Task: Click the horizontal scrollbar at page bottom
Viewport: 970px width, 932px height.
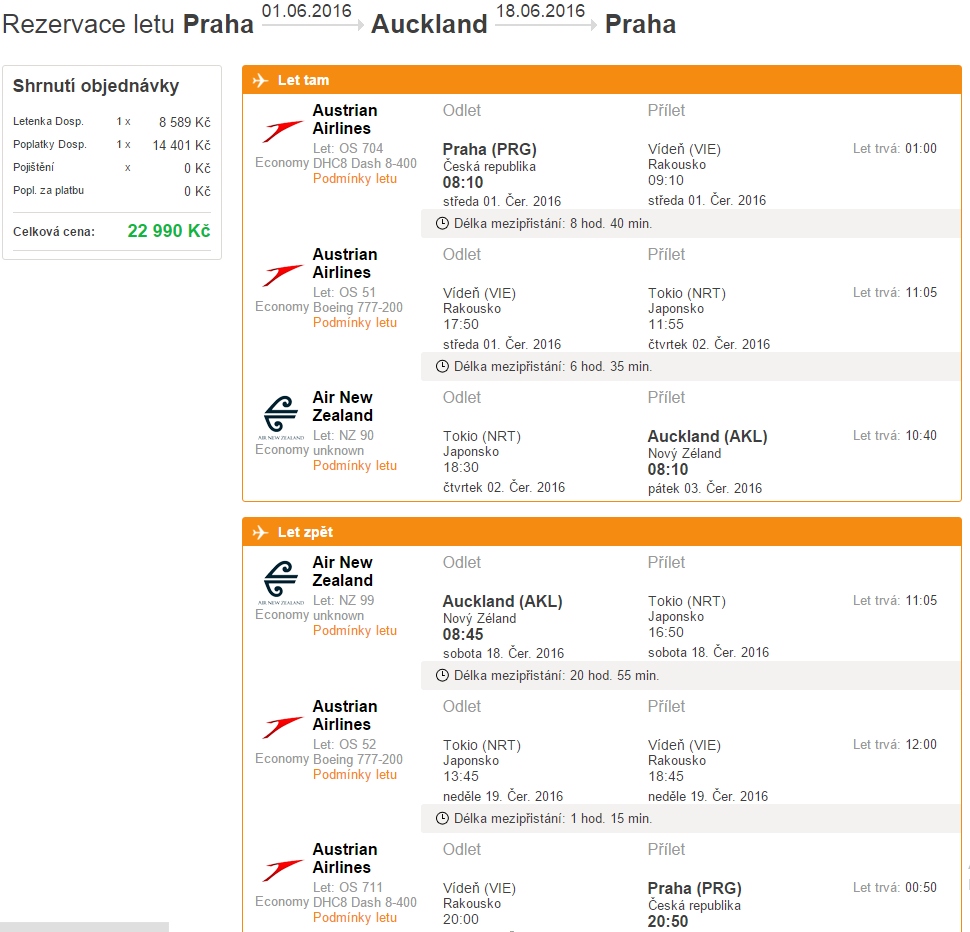Action: [84, 927]
